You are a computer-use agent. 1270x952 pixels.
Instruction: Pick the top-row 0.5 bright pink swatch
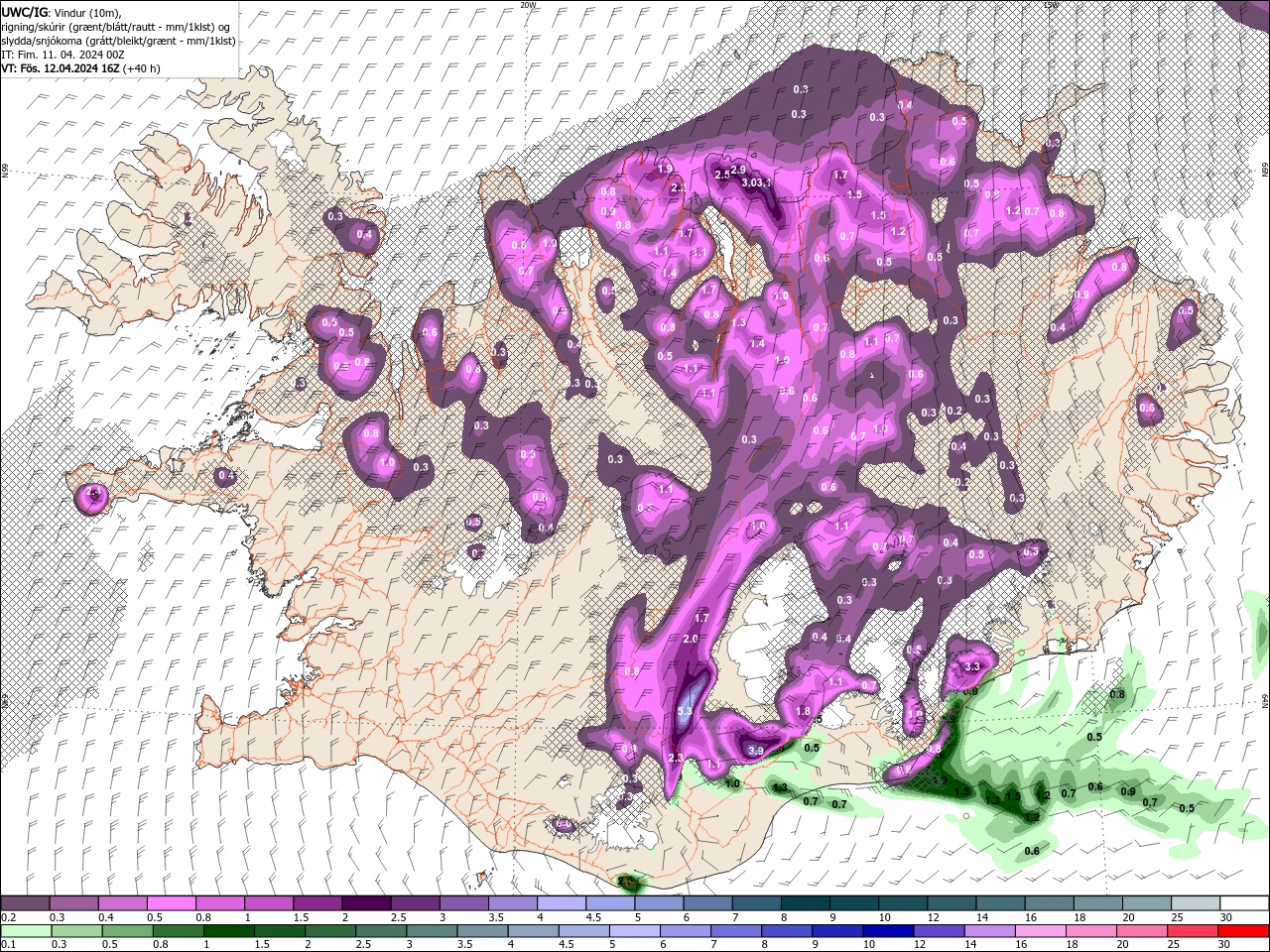pyautogui.click(x=171, y=903)
